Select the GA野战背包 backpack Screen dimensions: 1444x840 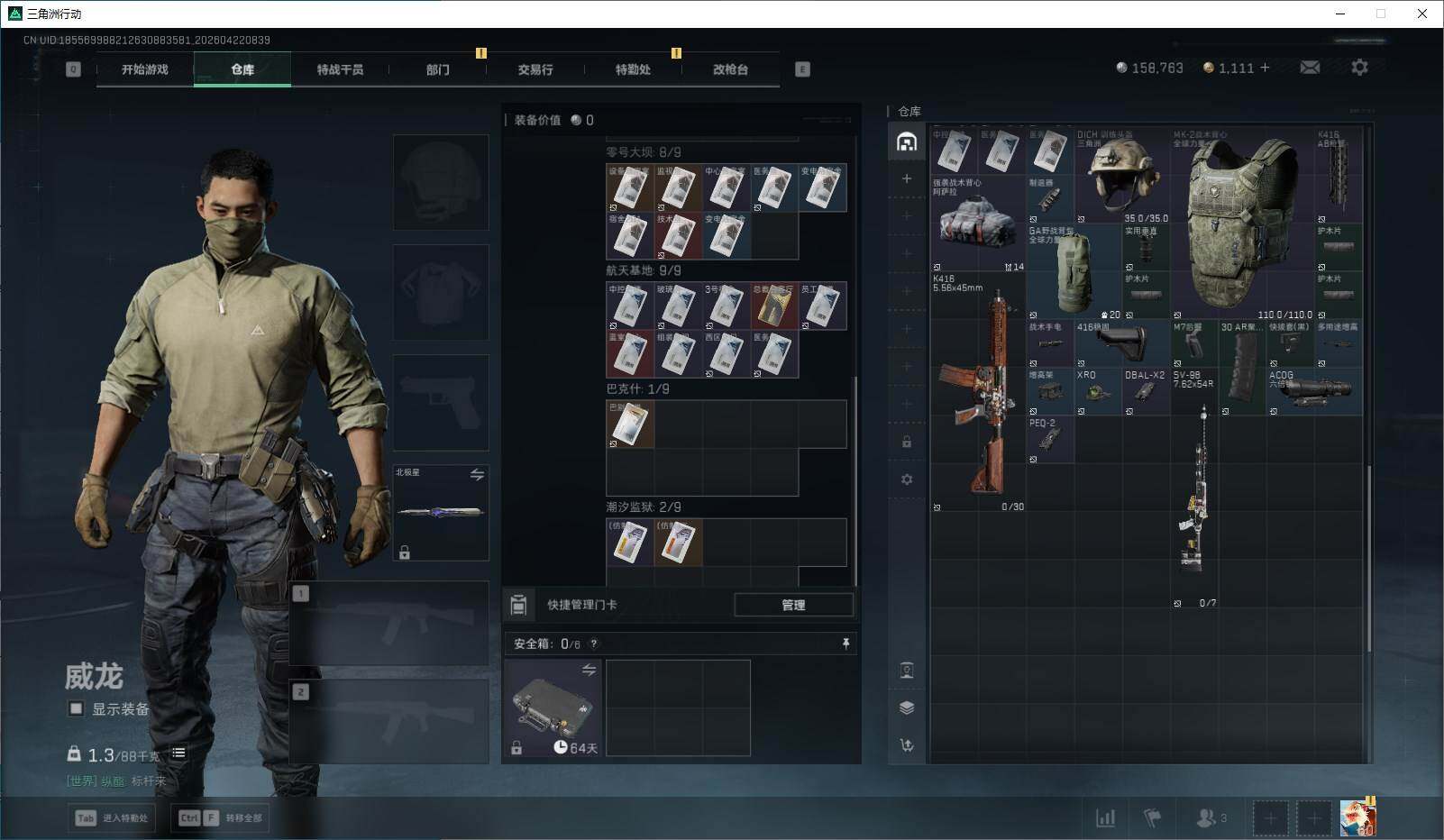coord(1074,272)
